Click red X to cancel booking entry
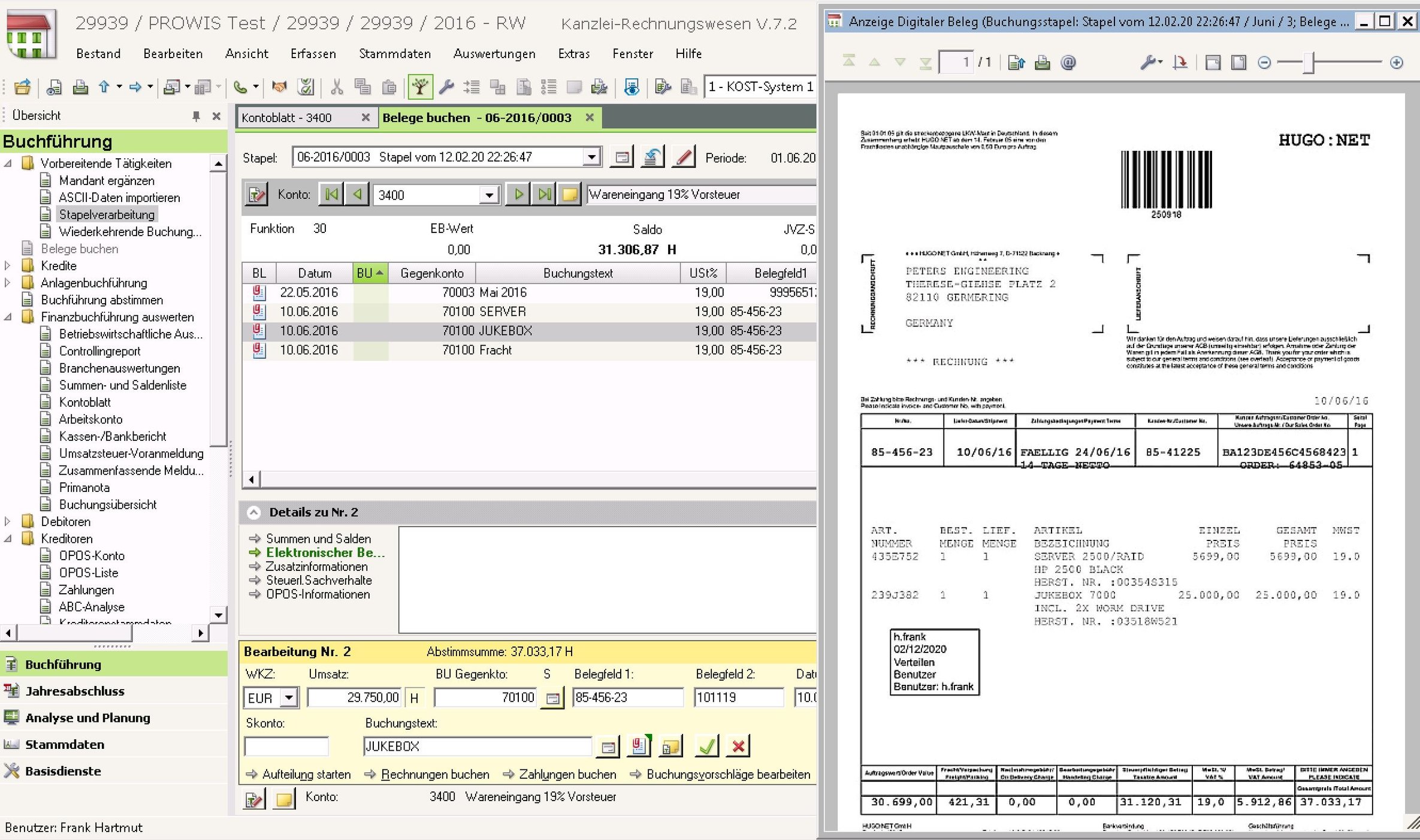1420x840 pixels. coord(738,746)
